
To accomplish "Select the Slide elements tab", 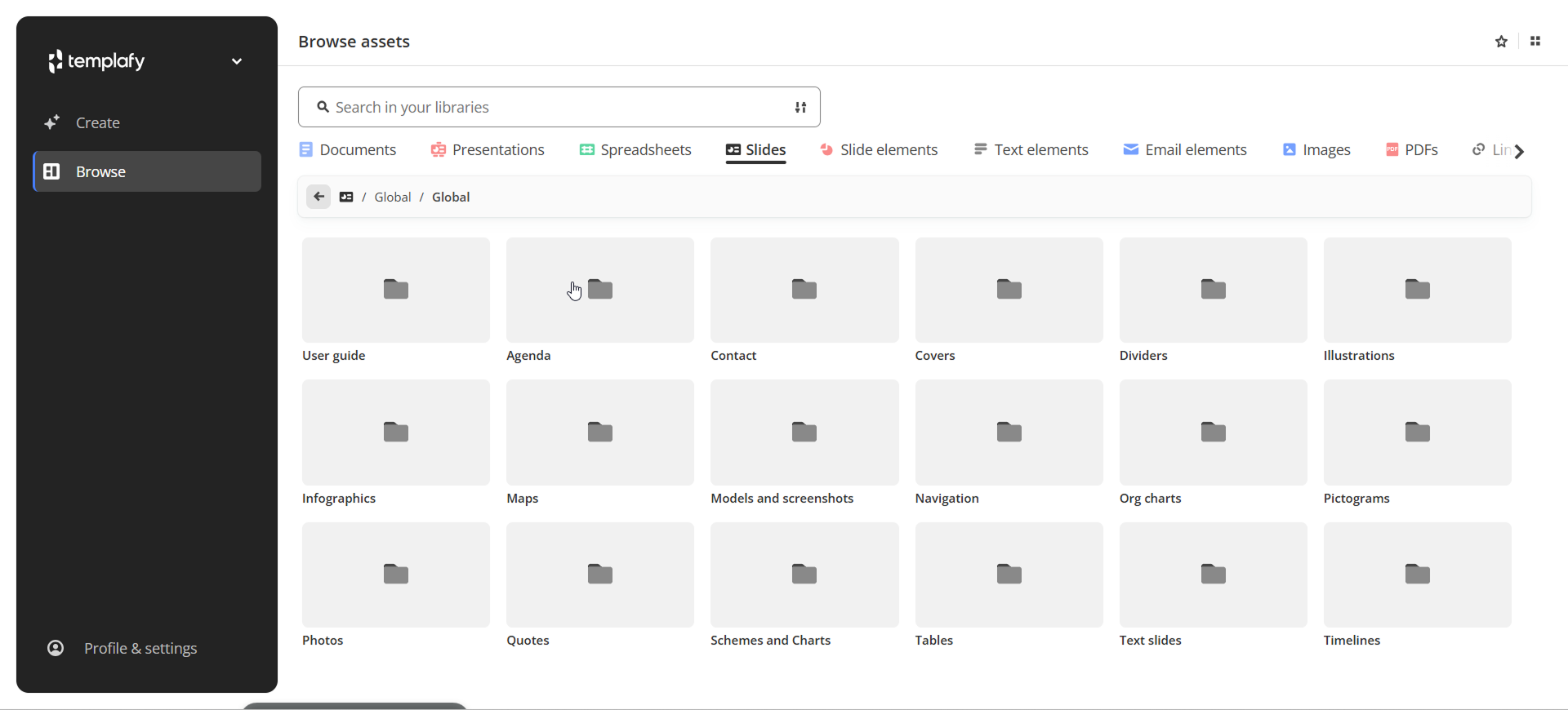I will coord(879,150).
